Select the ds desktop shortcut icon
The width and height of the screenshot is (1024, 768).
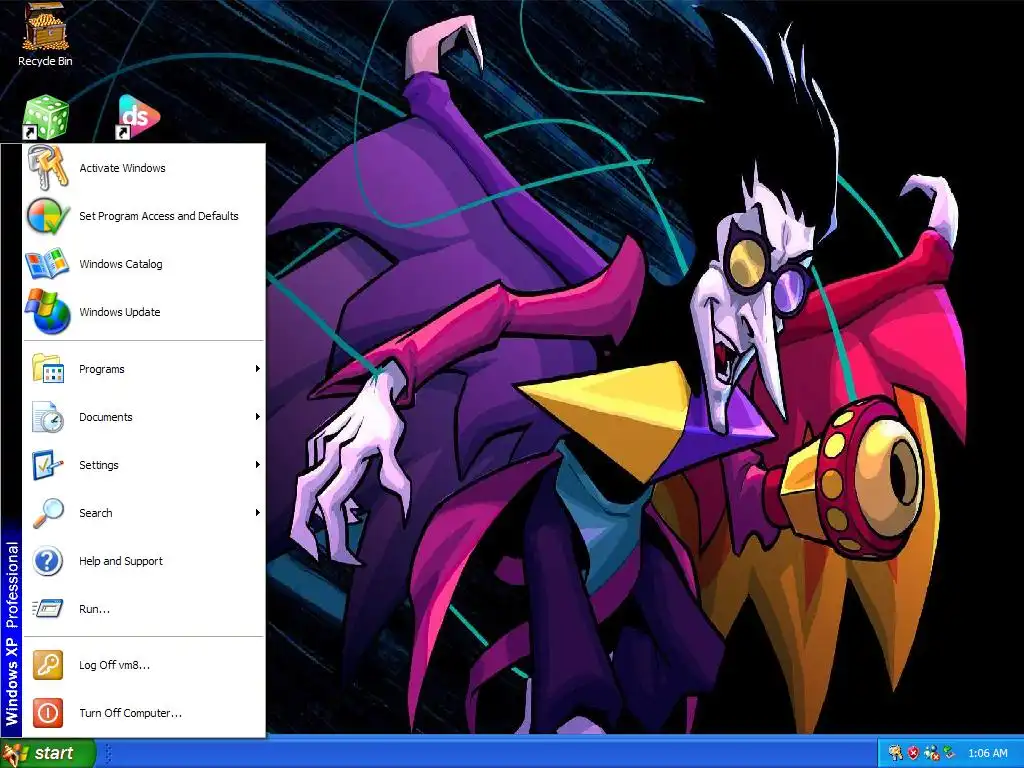(138, 117)
